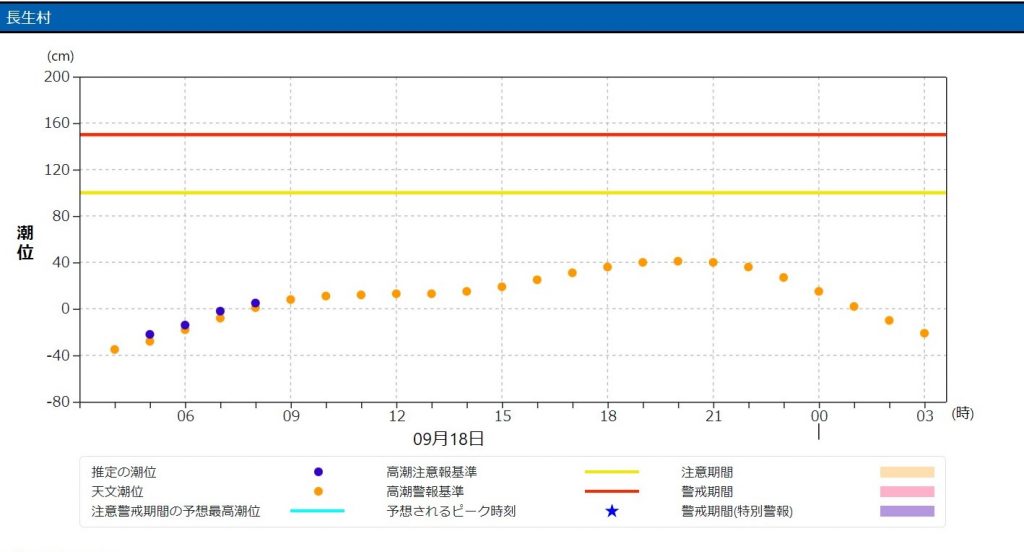This screenshot has height=552, width=1024.
Task: Click the blue estimated tide dot at 08 o'clock
Action: click(x=255, y=303)
